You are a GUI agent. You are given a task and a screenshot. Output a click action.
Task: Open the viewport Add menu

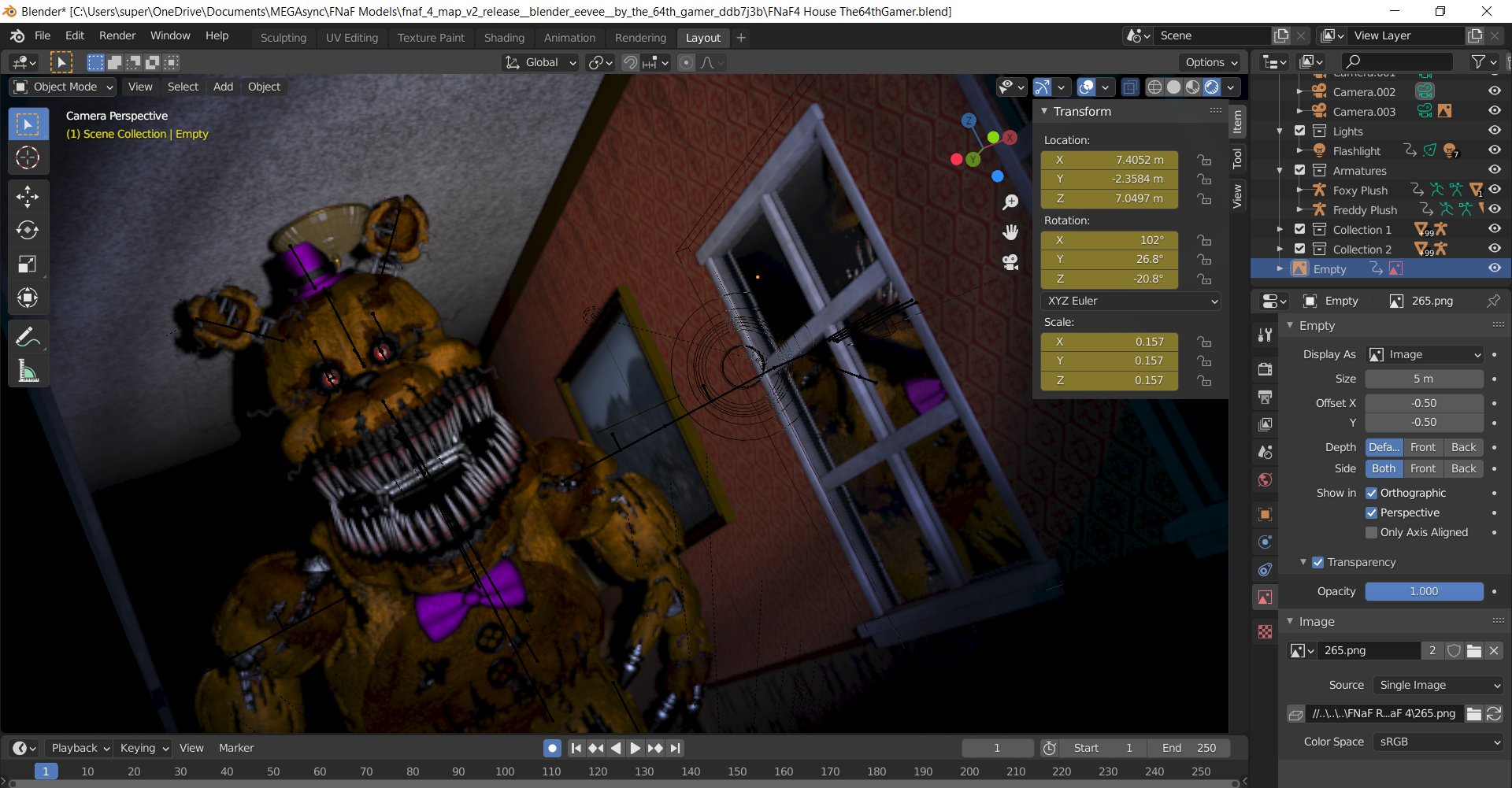[x=223, y=87]
